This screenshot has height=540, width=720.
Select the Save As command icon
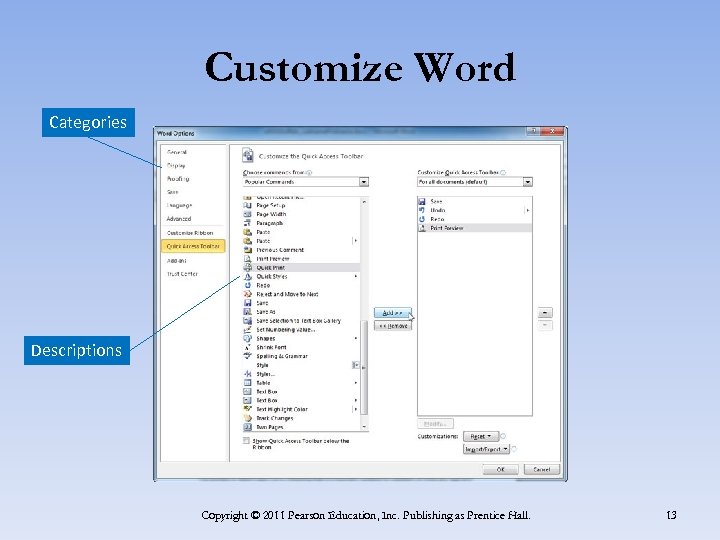(248, 312)
